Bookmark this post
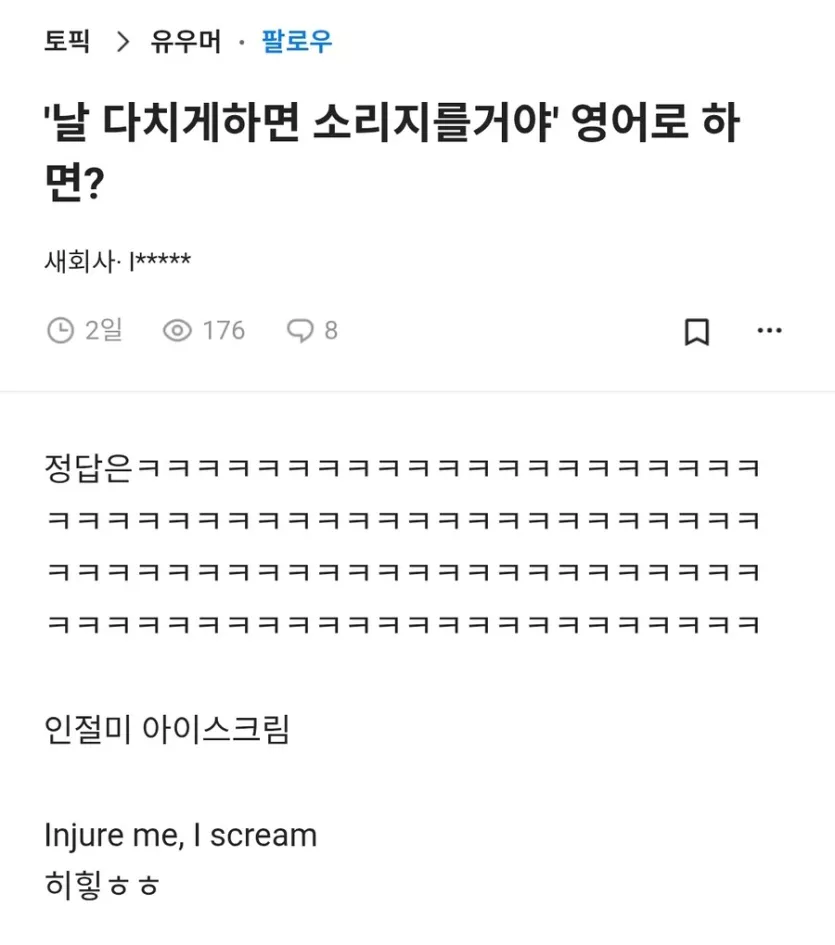 point(697,331)
